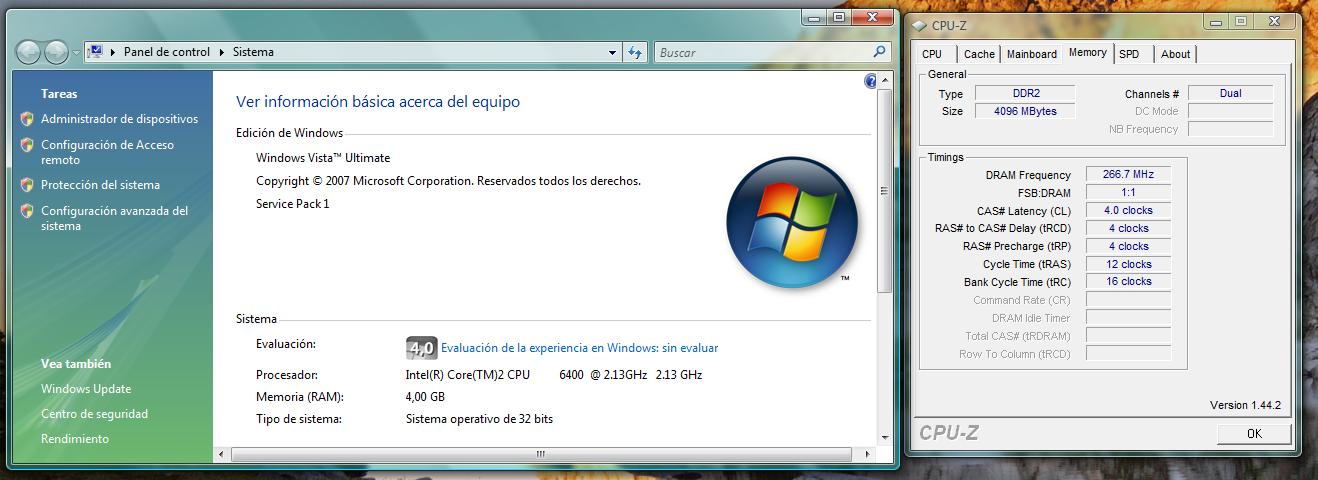Image resolution: width=1318 pixels, height=480 pixels.
Task: Click horizontal scrollbar right arrow in Sistema window
Action: click(868, 454)
